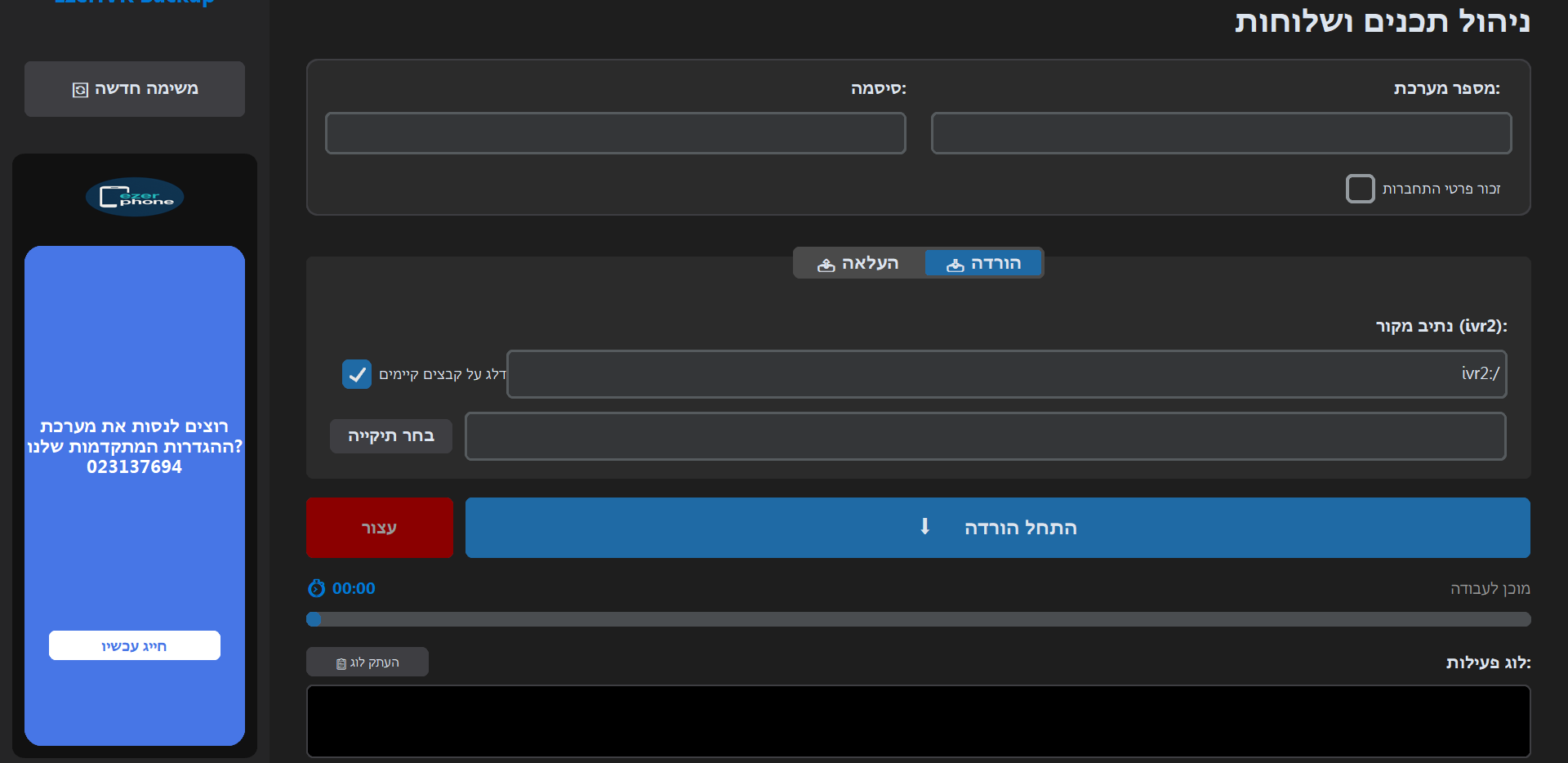Viewport: 1568px width, 763px height.
Task: Click the upload icon beside העלאה
Action: [826, 265]
